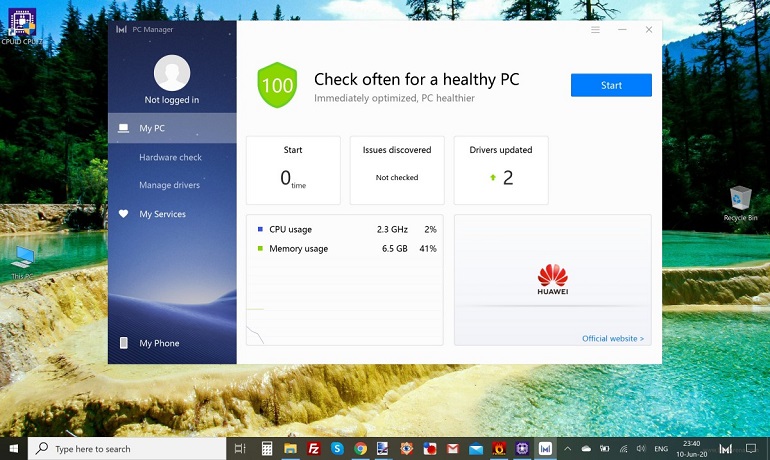
Task: Open the PC Manager hamburger menu
Action: (x=595, y=30)
